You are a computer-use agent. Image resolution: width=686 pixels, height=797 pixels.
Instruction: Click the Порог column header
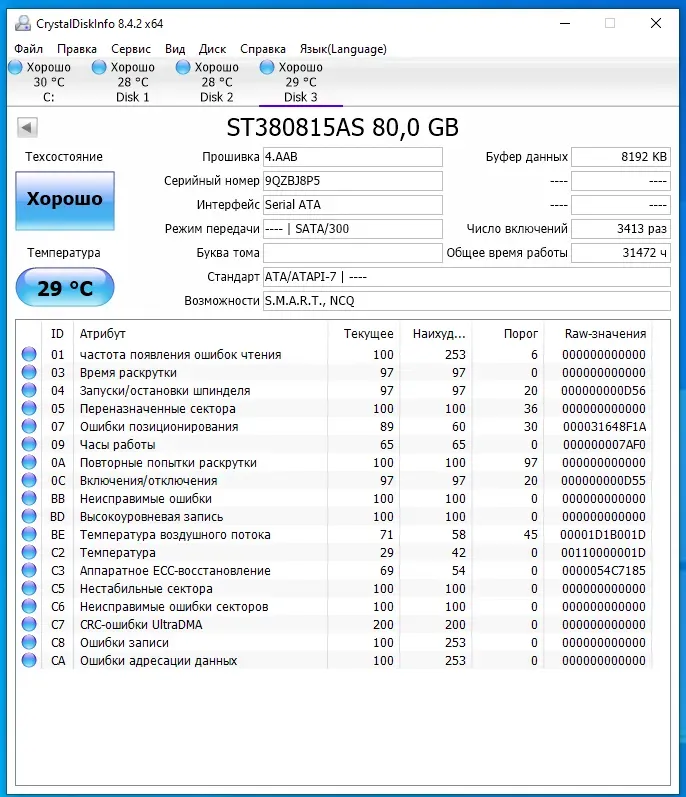[x=508, y=333]
